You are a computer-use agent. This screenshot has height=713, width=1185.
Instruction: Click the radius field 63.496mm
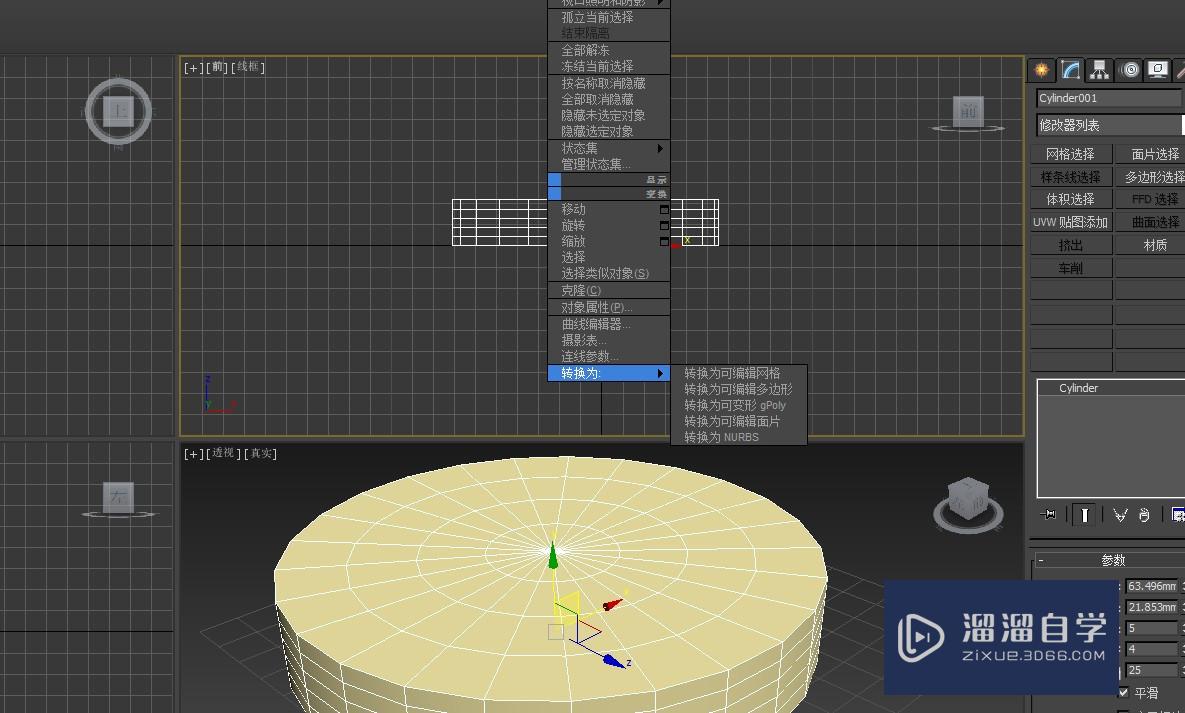1152,586
